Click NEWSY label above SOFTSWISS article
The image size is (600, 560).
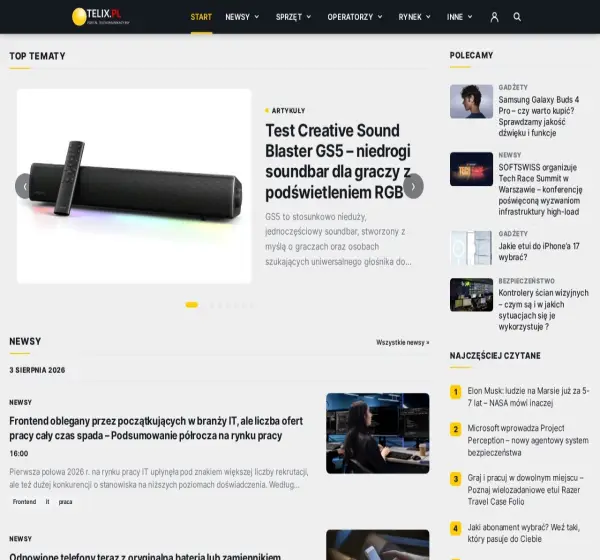point(510,155)
